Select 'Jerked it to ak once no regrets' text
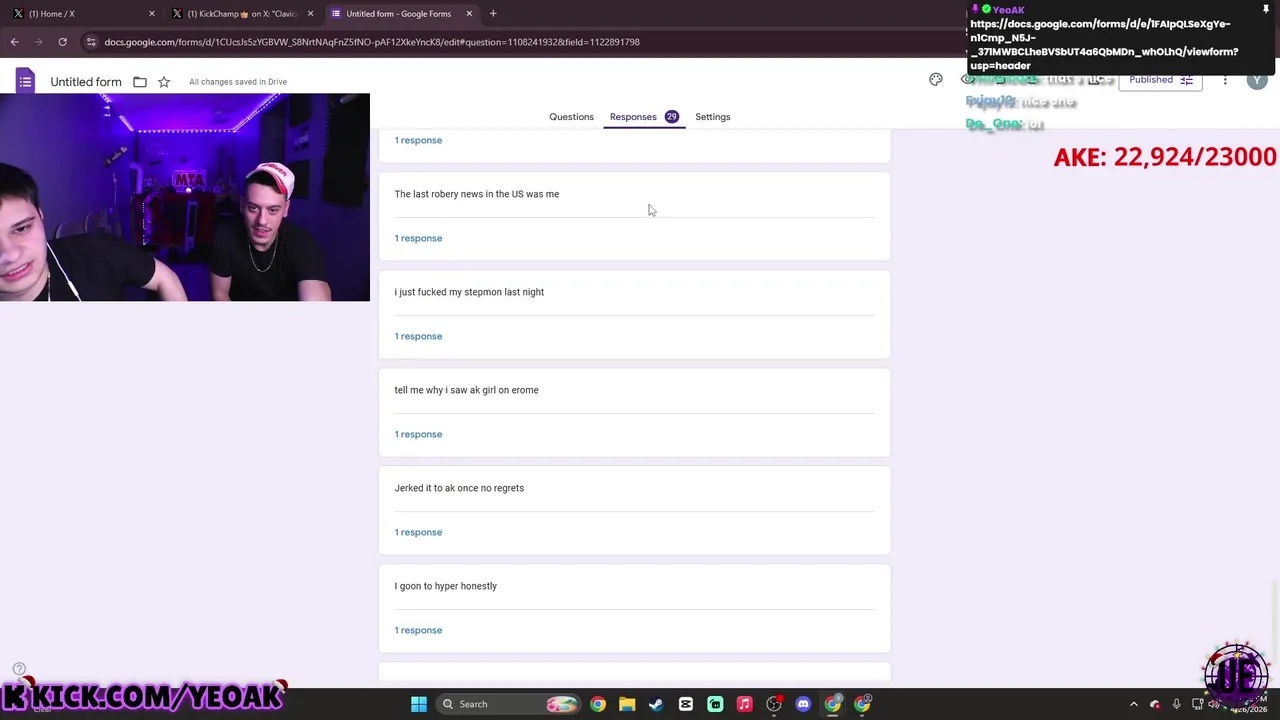Screen dimensions: 1280x720 [x=459, y=488]
